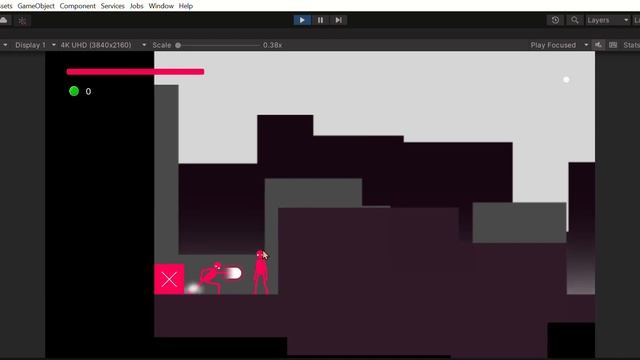
Task: Open the cloud services icon
Action: point(4,20)
